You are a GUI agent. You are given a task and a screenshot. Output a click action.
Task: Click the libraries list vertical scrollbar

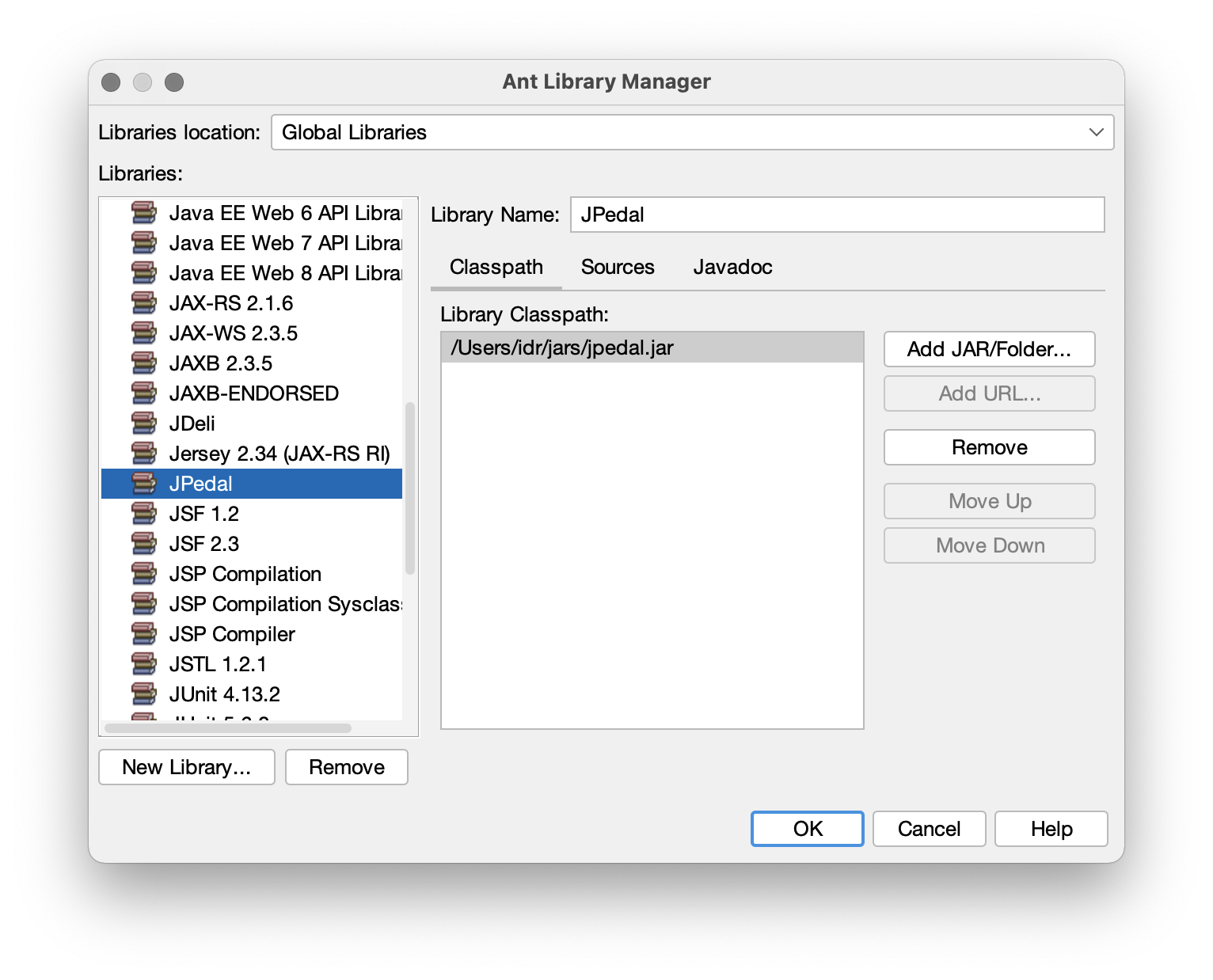point(410,488)
